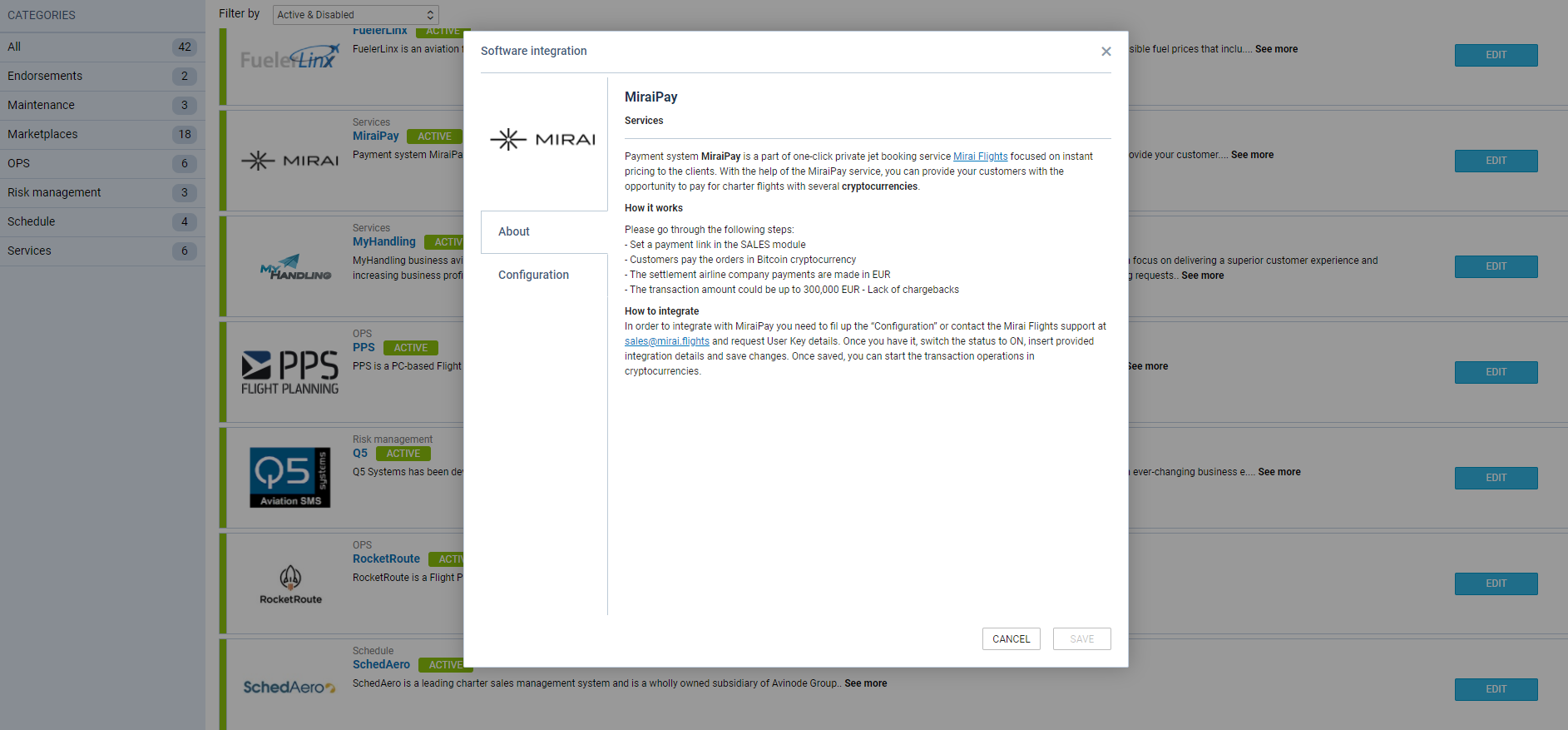Select the All category
Screen dimensions: 1568x730
point(102,47)
